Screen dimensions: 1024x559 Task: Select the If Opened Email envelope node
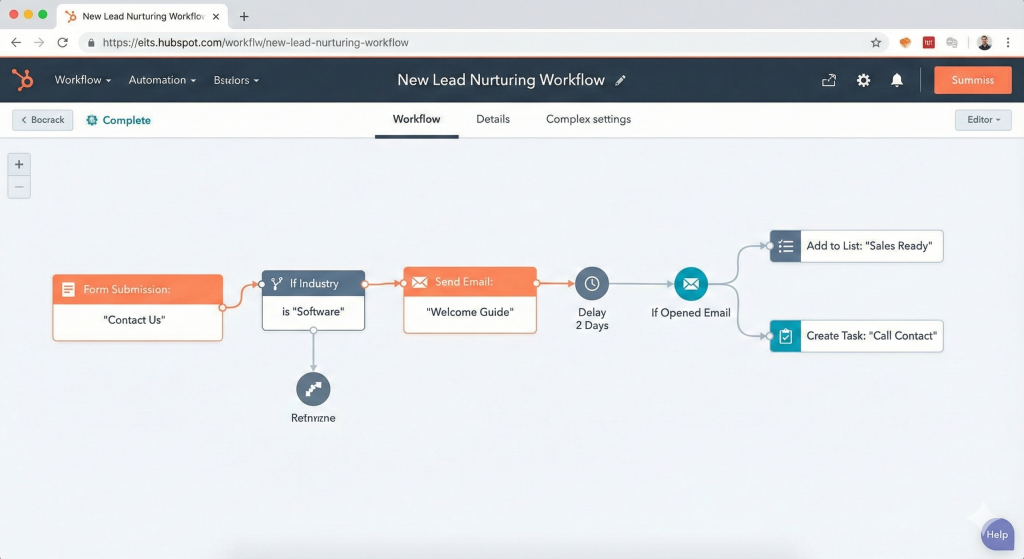coord(690,284)
